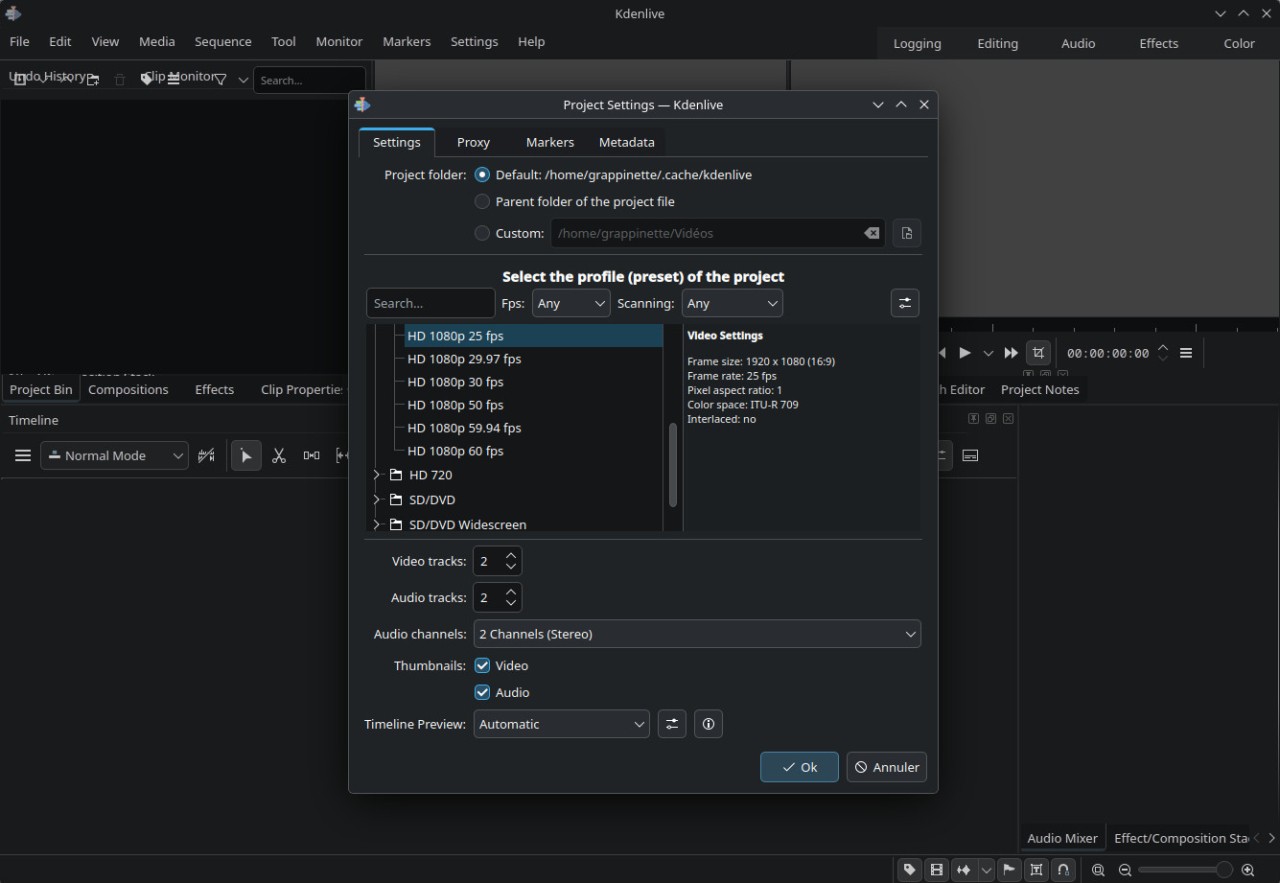Click the timeline preview info icon

708,724
